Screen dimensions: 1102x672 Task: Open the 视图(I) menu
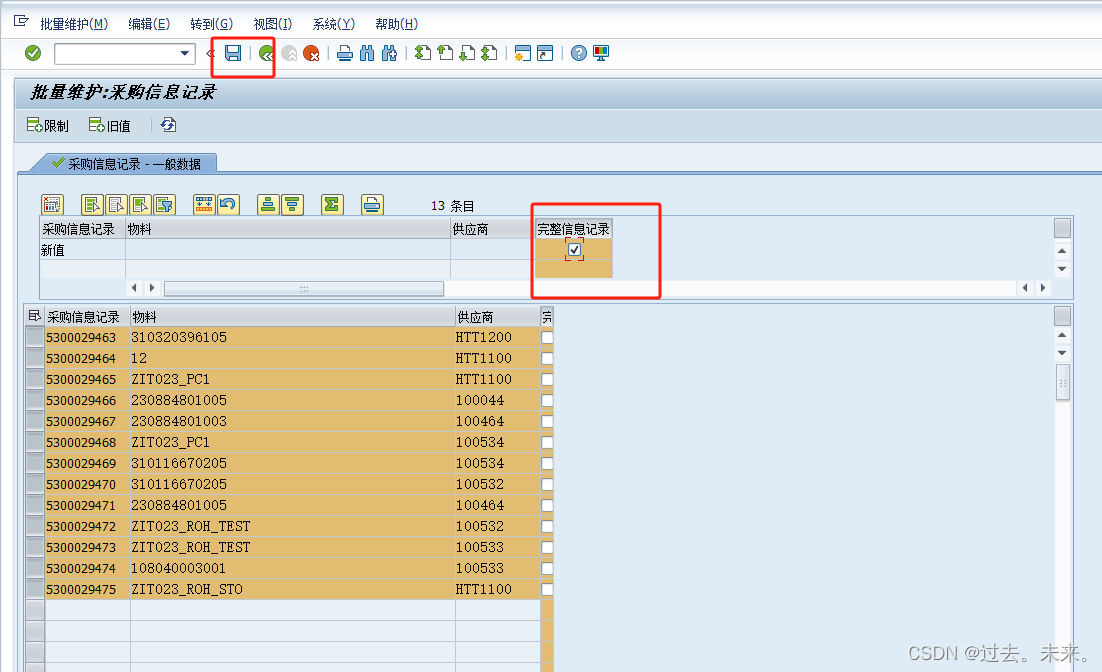[273, 24]
